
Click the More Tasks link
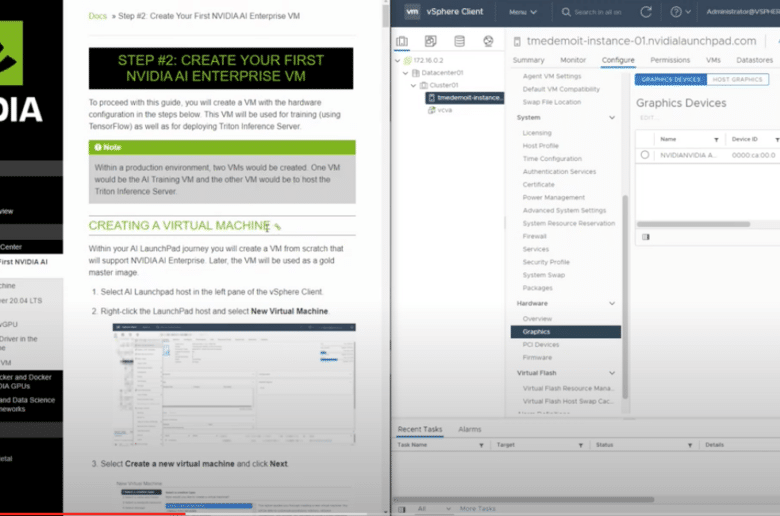[478, 509]
